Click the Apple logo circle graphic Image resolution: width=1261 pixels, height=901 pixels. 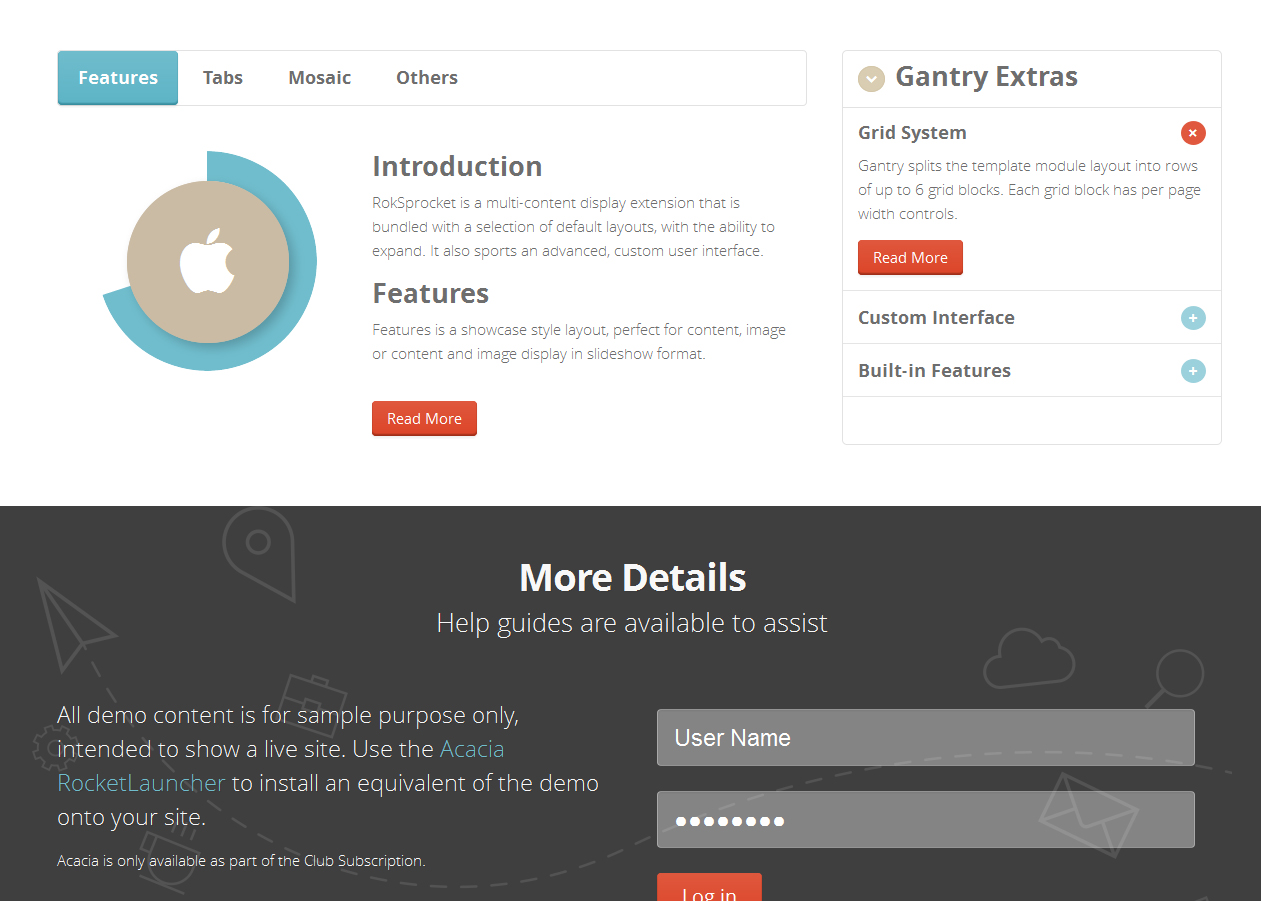click(x=208, y=262)
